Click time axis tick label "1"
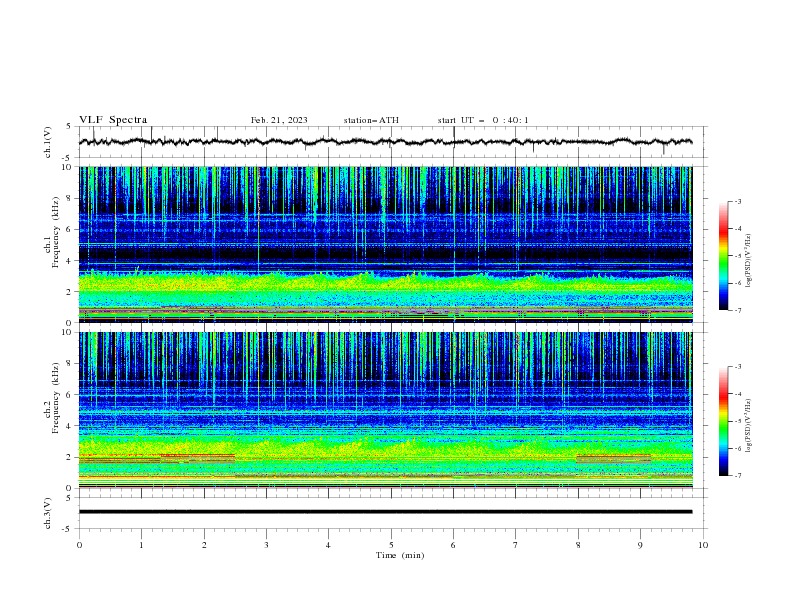Screen dimensions: 792x612 click(141, 545)
